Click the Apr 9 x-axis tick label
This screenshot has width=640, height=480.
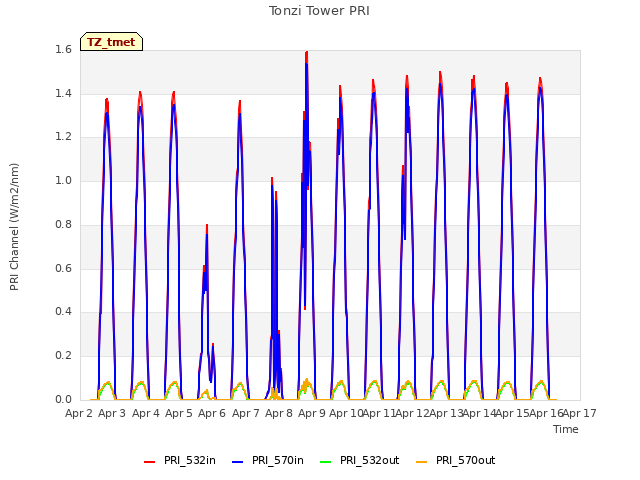click(312, 413)
